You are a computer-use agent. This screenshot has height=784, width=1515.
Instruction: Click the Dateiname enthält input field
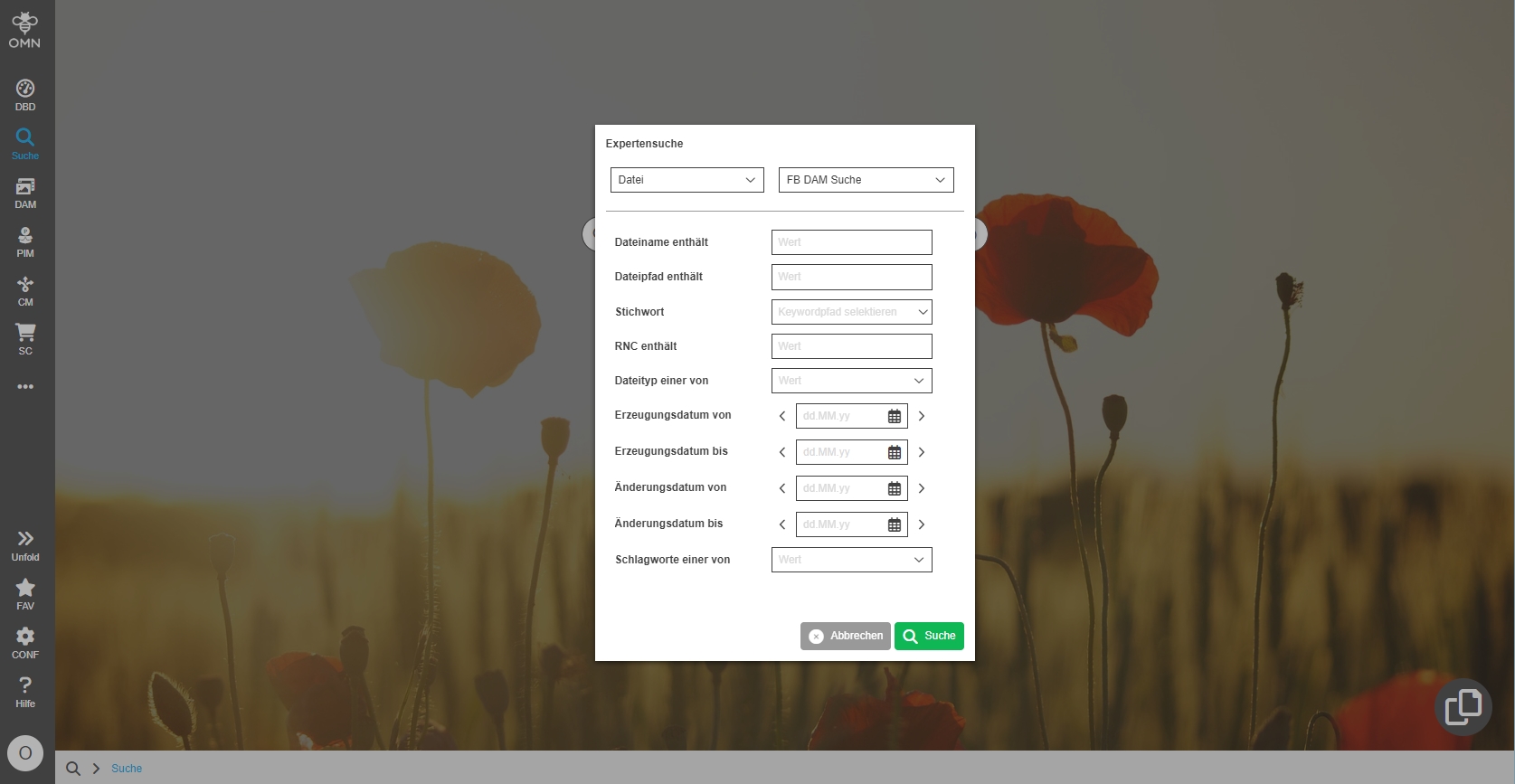(x=852, y=242)
